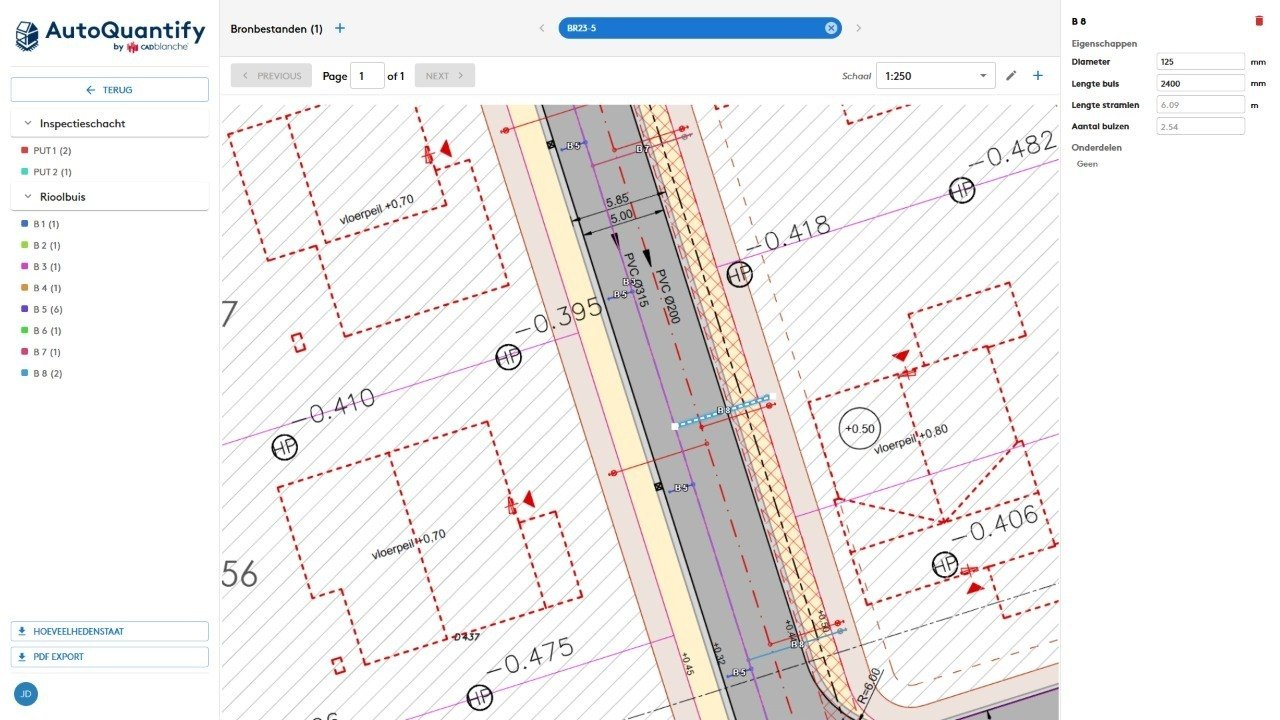The height and width of the screenshot is (720, 1280).
Task: Click the TERUG button
Action: pos(110,90)
